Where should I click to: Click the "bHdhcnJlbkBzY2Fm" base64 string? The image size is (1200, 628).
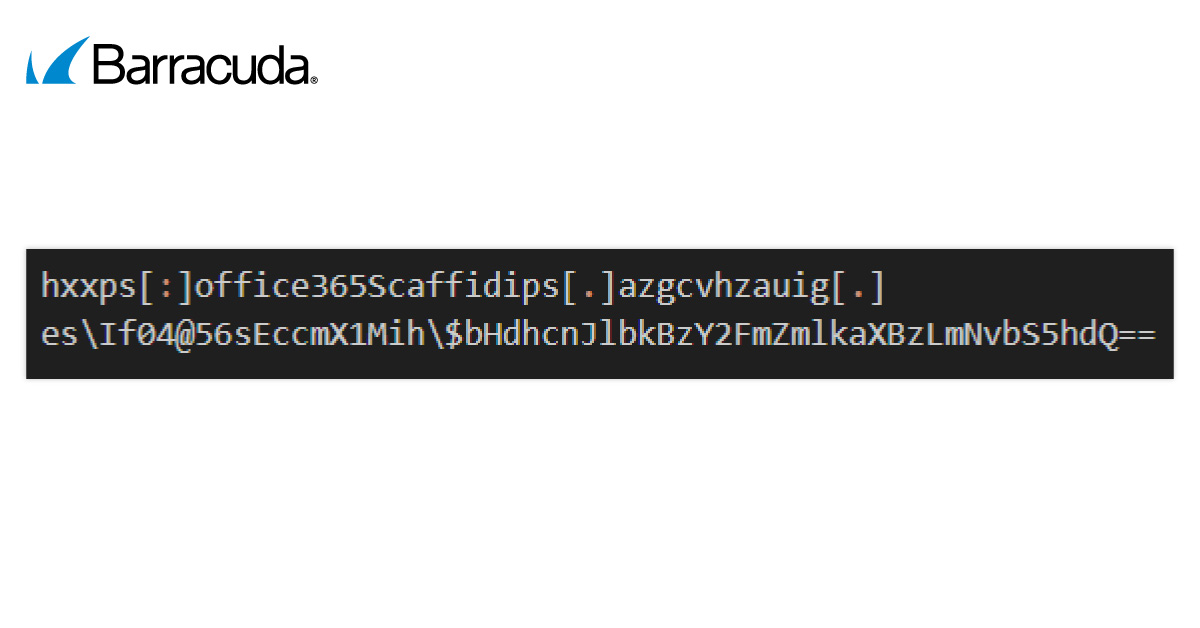pyautogui.click(x=617, y=335)
